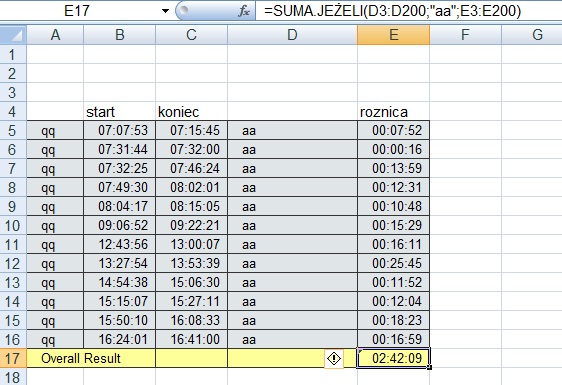Viewport: 562px width, 385px height.
Task: Click cell with value 12:43:56
Action: (120, 244)
